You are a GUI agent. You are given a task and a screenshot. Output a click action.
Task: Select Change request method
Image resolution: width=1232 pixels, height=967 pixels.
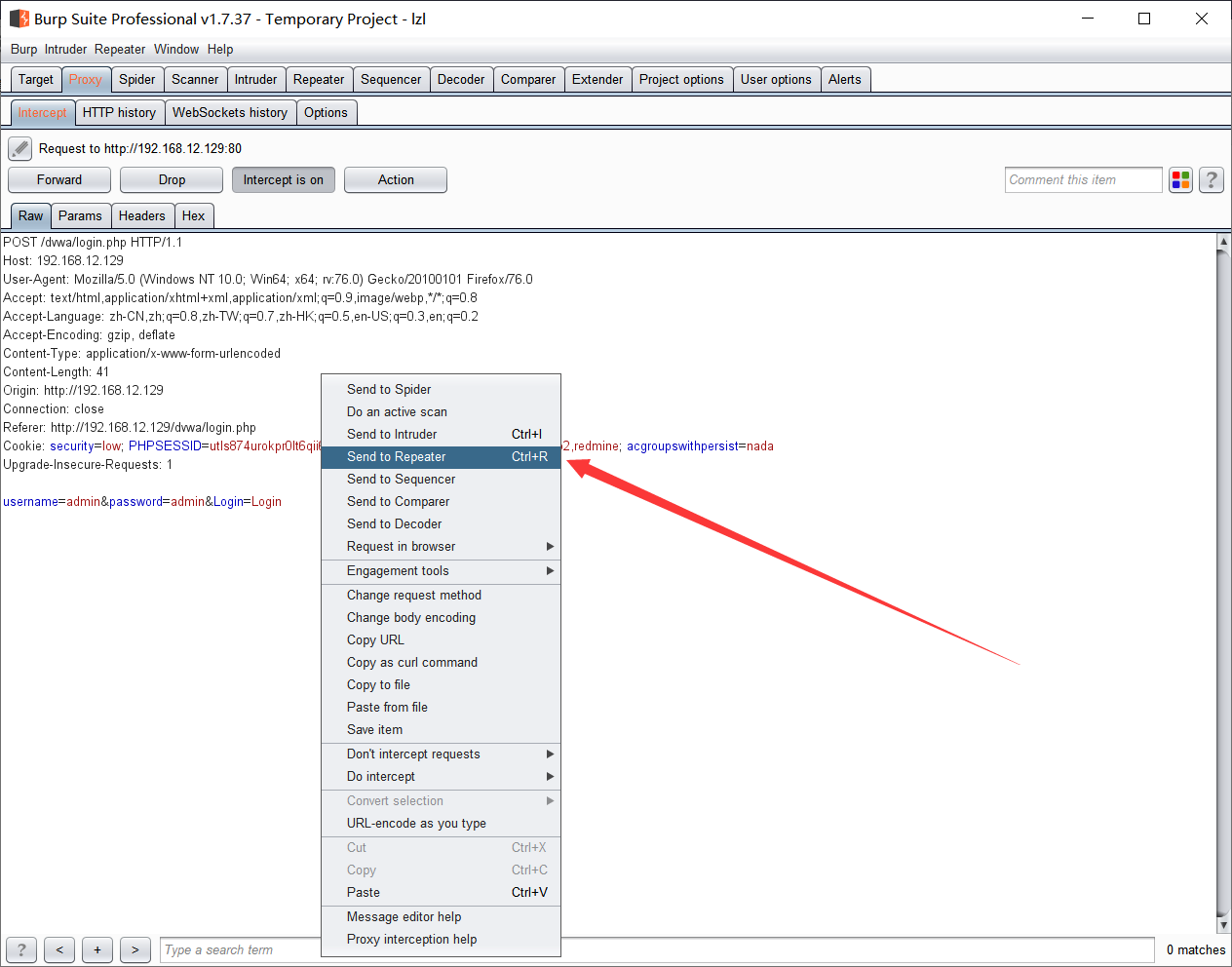pyautogui.click(x=441, y=595)
